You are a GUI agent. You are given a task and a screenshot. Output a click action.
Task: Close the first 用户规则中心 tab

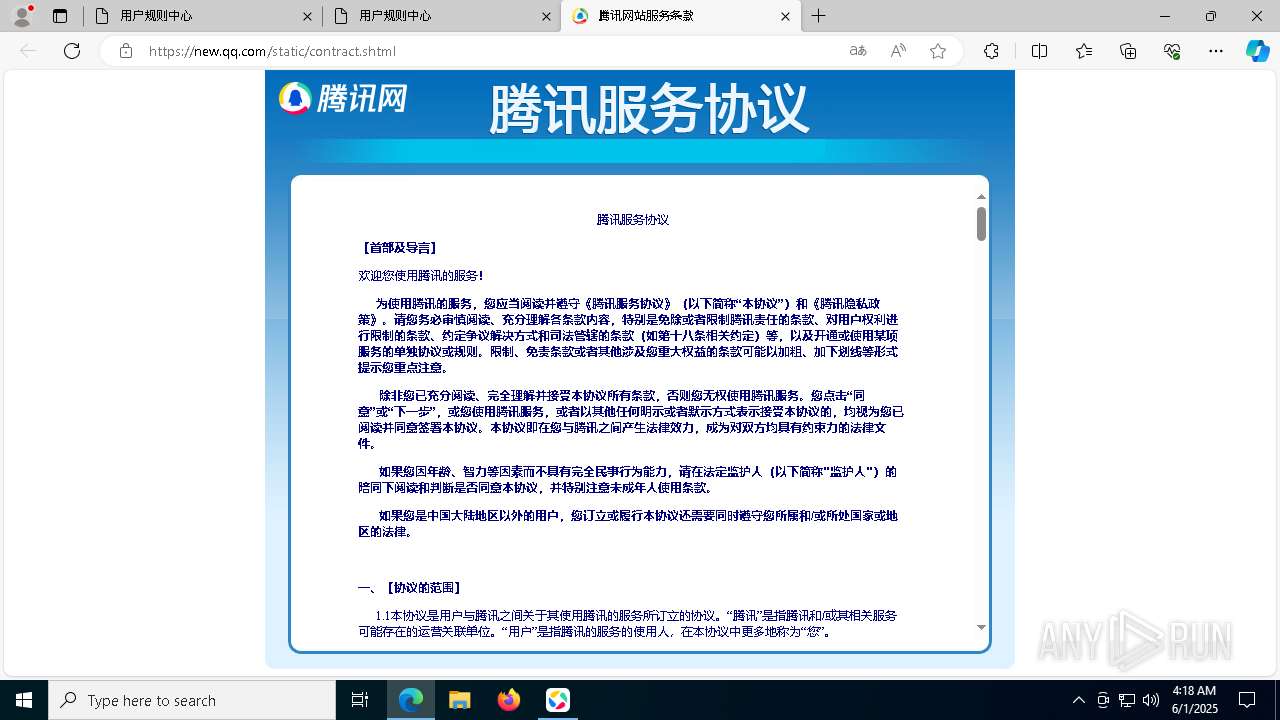307,16
